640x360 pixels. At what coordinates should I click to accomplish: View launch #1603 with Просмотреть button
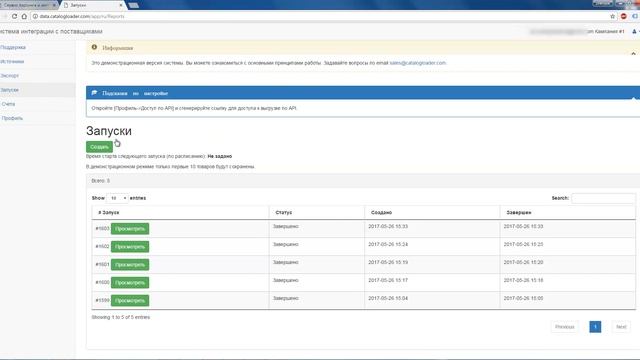point(130,229)
